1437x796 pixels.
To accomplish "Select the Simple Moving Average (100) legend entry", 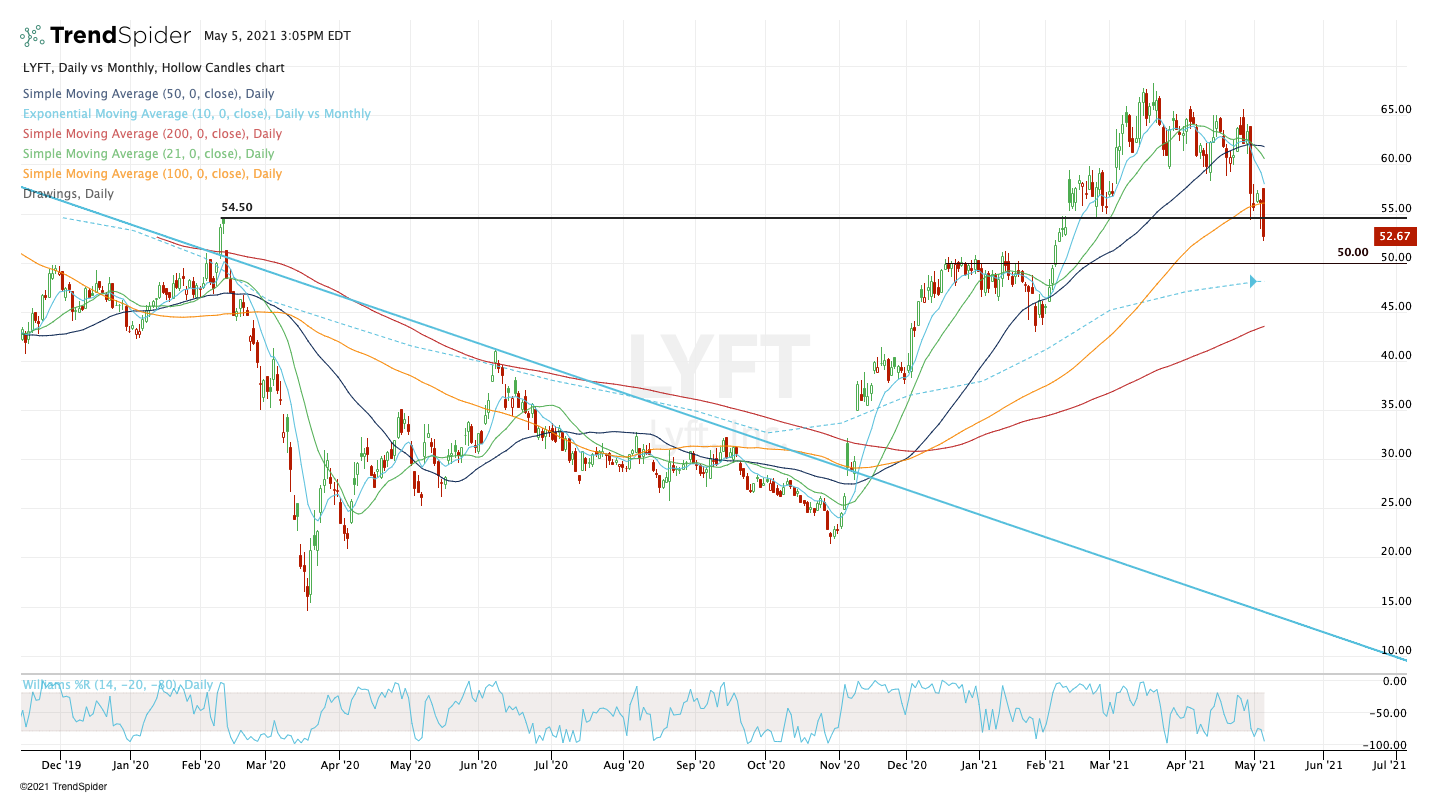I will pos(151,174).
